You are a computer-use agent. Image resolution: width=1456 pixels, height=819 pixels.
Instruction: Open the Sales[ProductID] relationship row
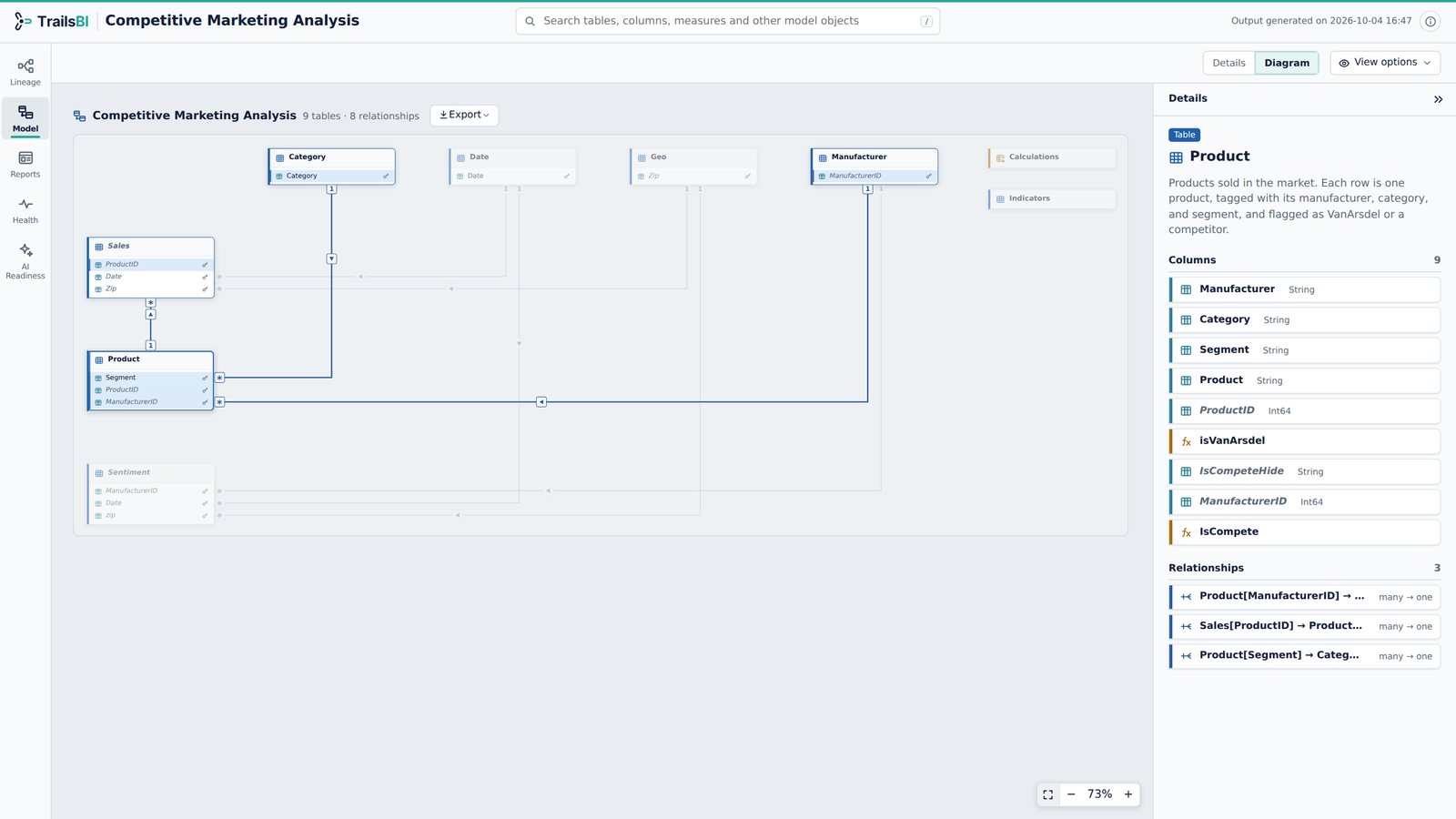click(1304, 627)
